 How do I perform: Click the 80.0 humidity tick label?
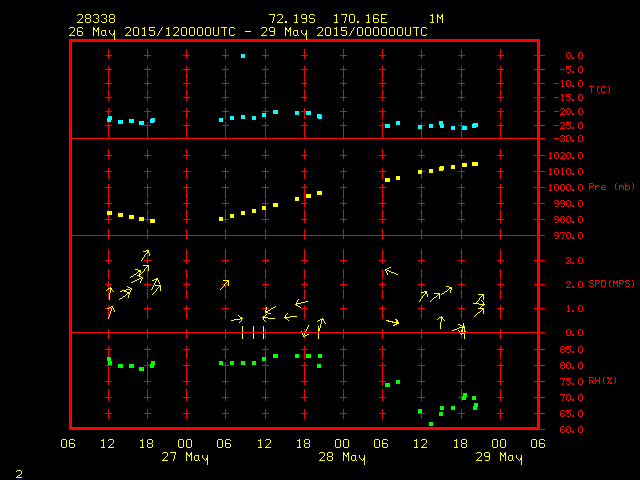tap(571, 366)
